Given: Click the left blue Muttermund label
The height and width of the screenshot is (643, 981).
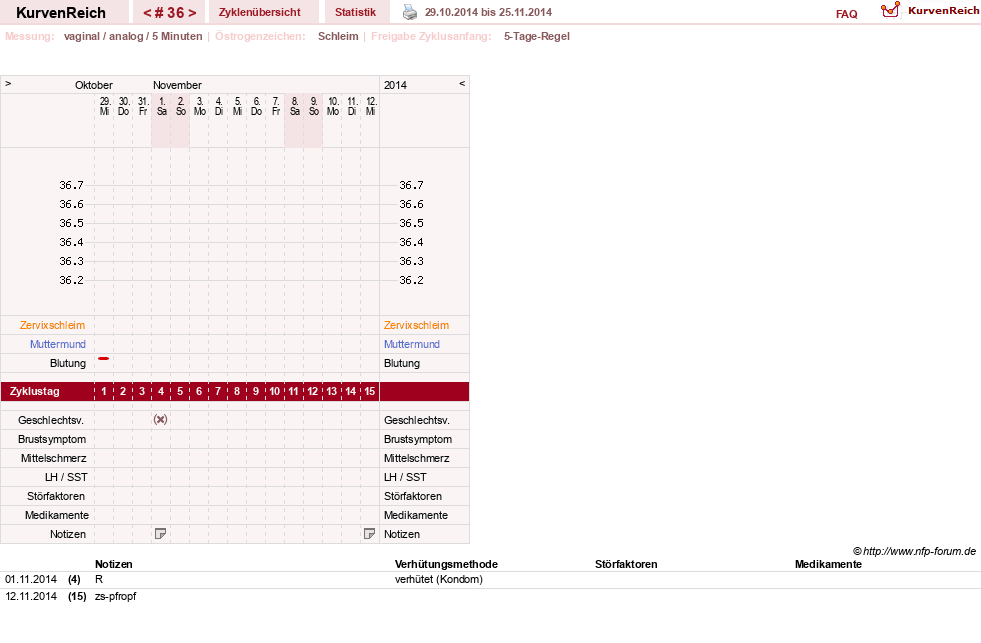Looking at the screenshot, I should point(58,344).
